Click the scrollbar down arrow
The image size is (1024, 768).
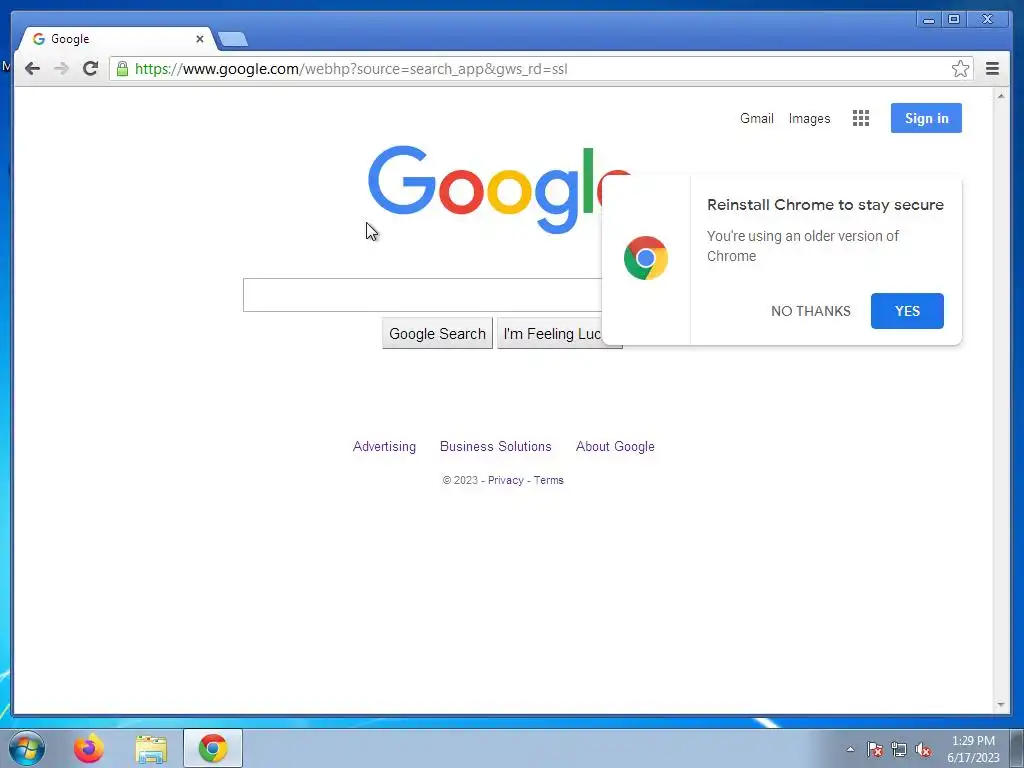[x=1000, y=705]
